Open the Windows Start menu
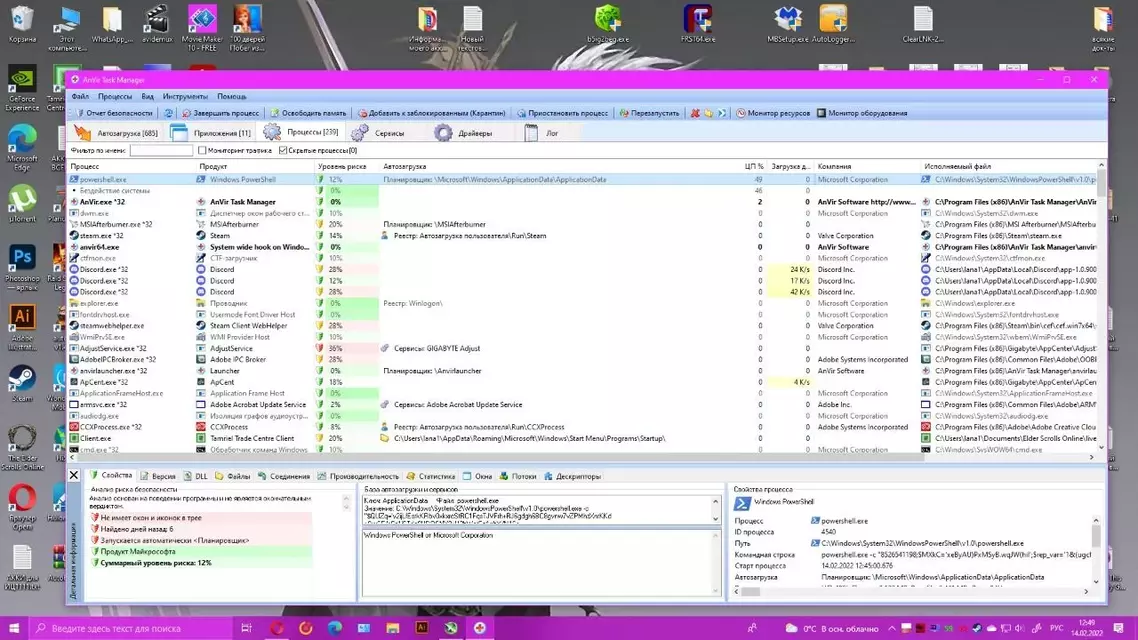1138x640 pixels. 14,628
